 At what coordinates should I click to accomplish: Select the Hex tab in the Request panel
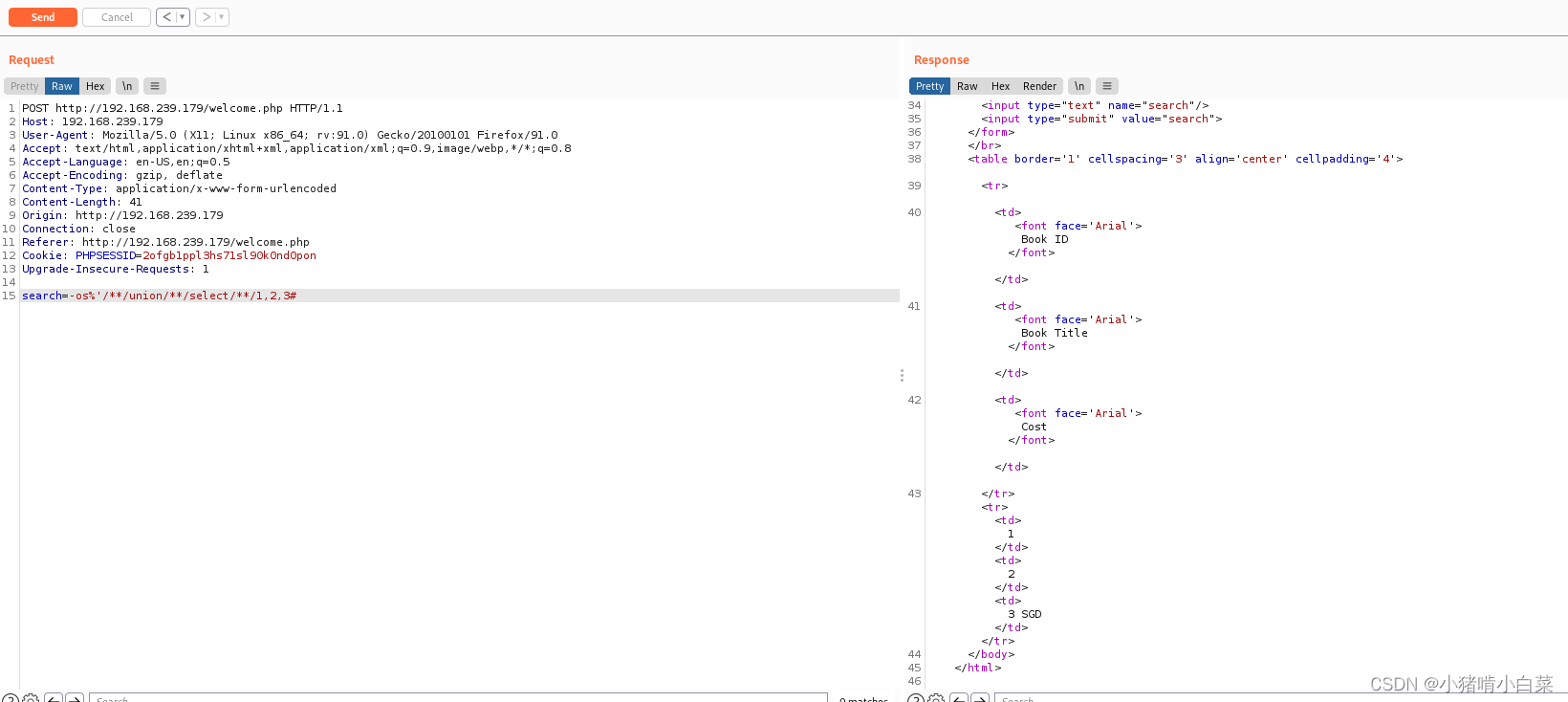point(96,86)
